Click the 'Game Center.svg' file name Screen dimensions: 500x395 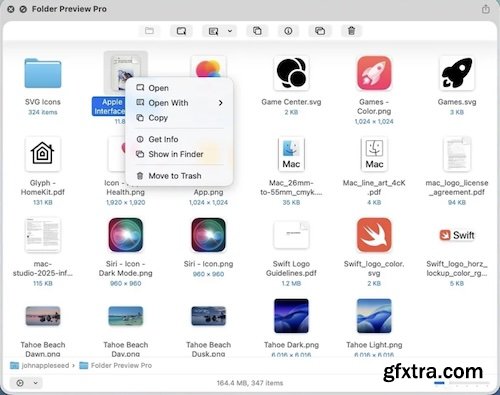[x=291, y=102]
